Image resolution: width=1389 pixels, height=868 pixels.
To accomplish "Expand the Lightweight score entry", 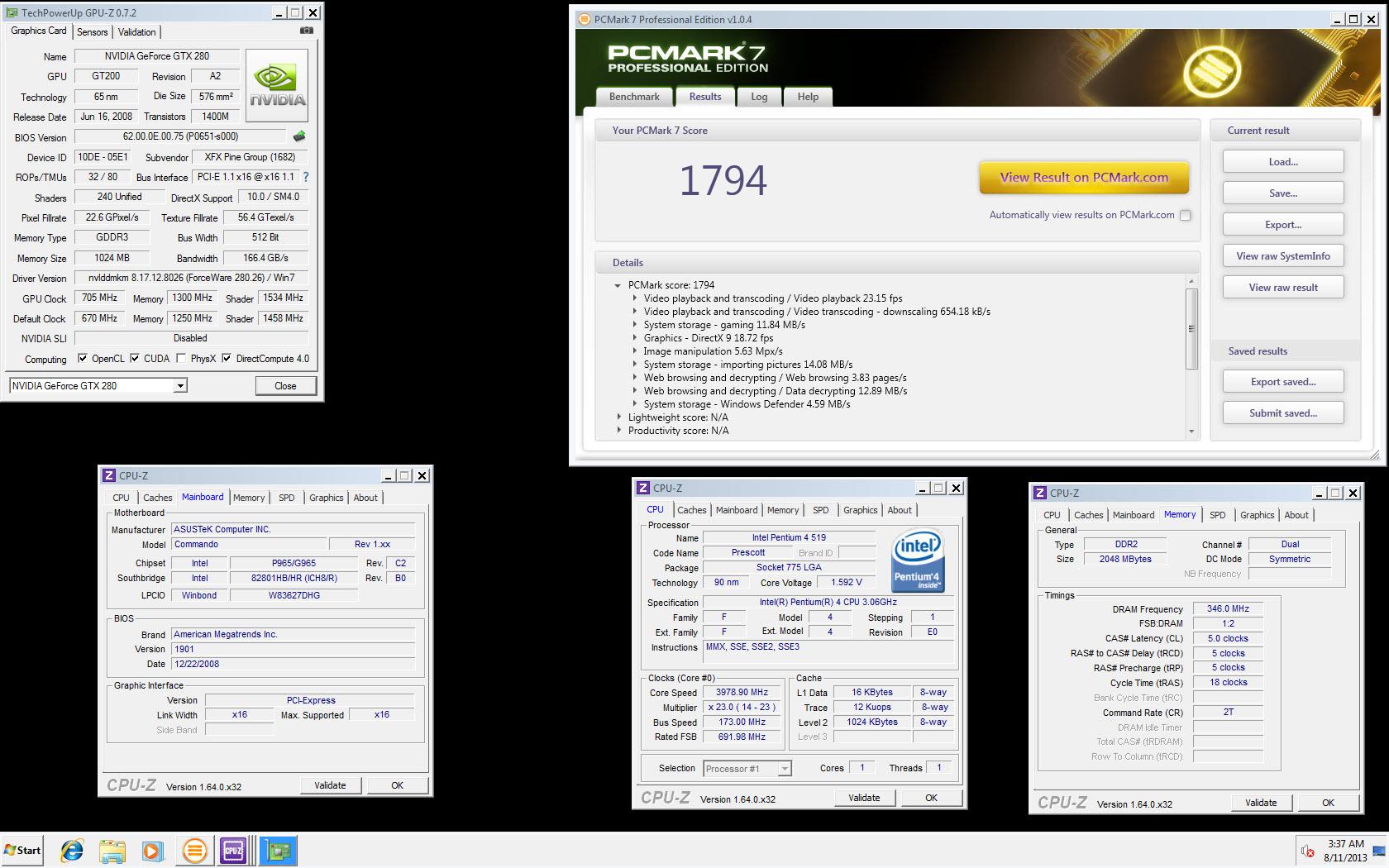I will point(618,417).
